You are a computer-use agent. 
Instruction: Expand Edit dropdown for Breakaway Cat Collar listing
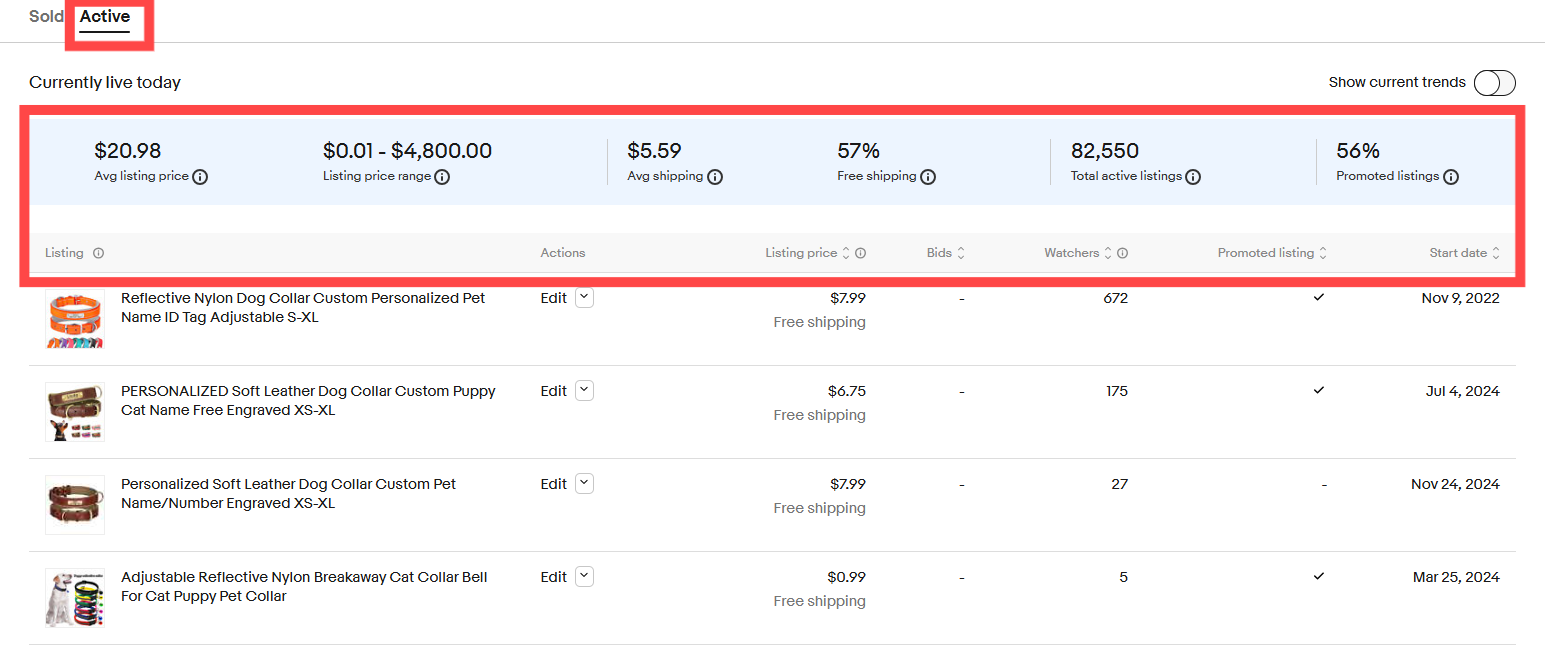(x=585, y=577)
